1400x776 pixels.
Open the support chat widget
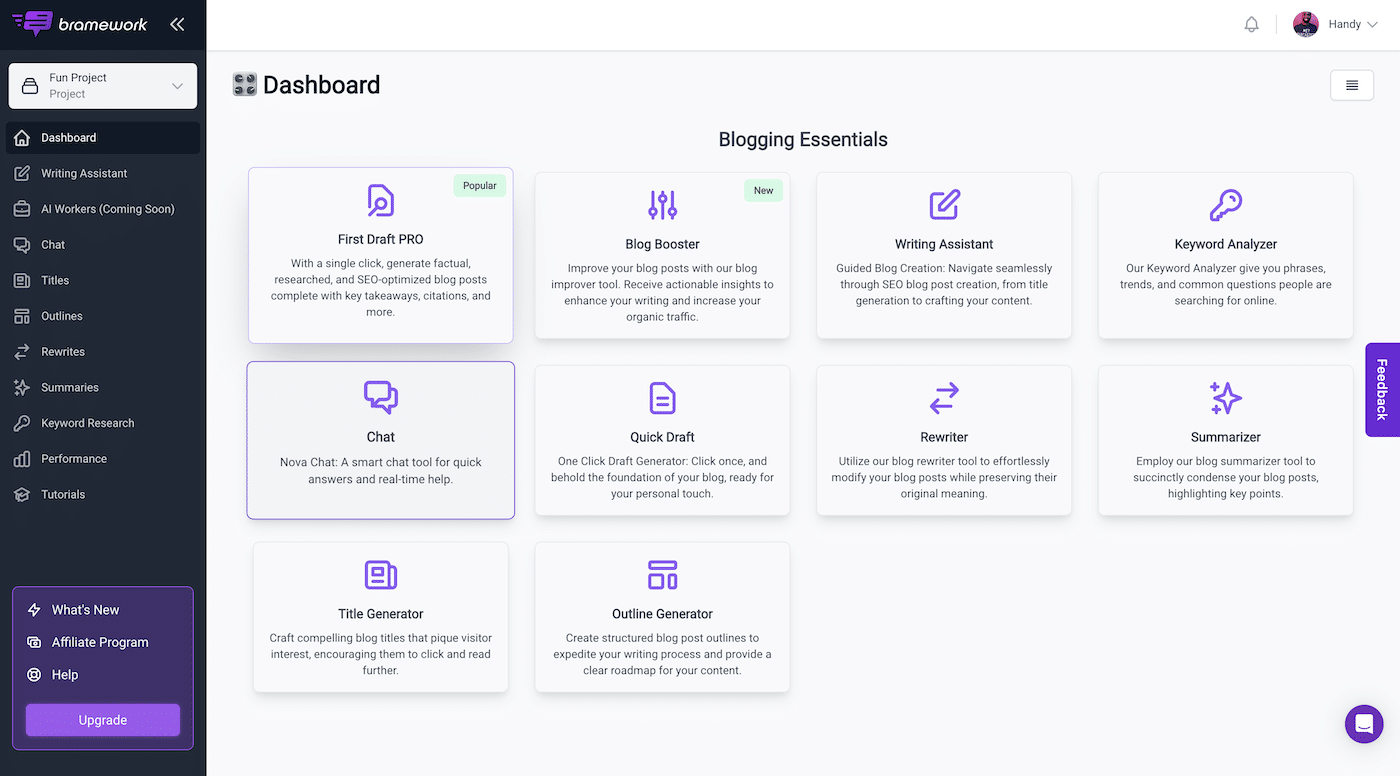(x=1364, y=724)
